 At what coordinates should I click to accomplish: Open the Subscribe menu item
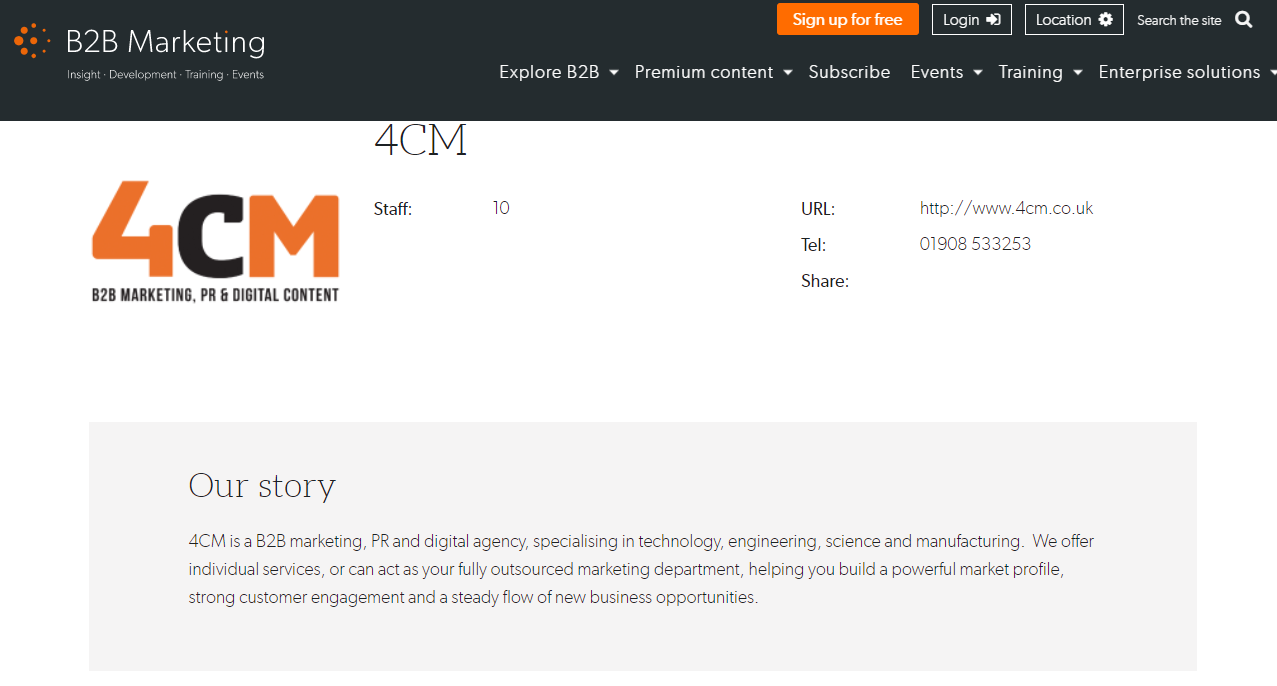tap(849, 72)
